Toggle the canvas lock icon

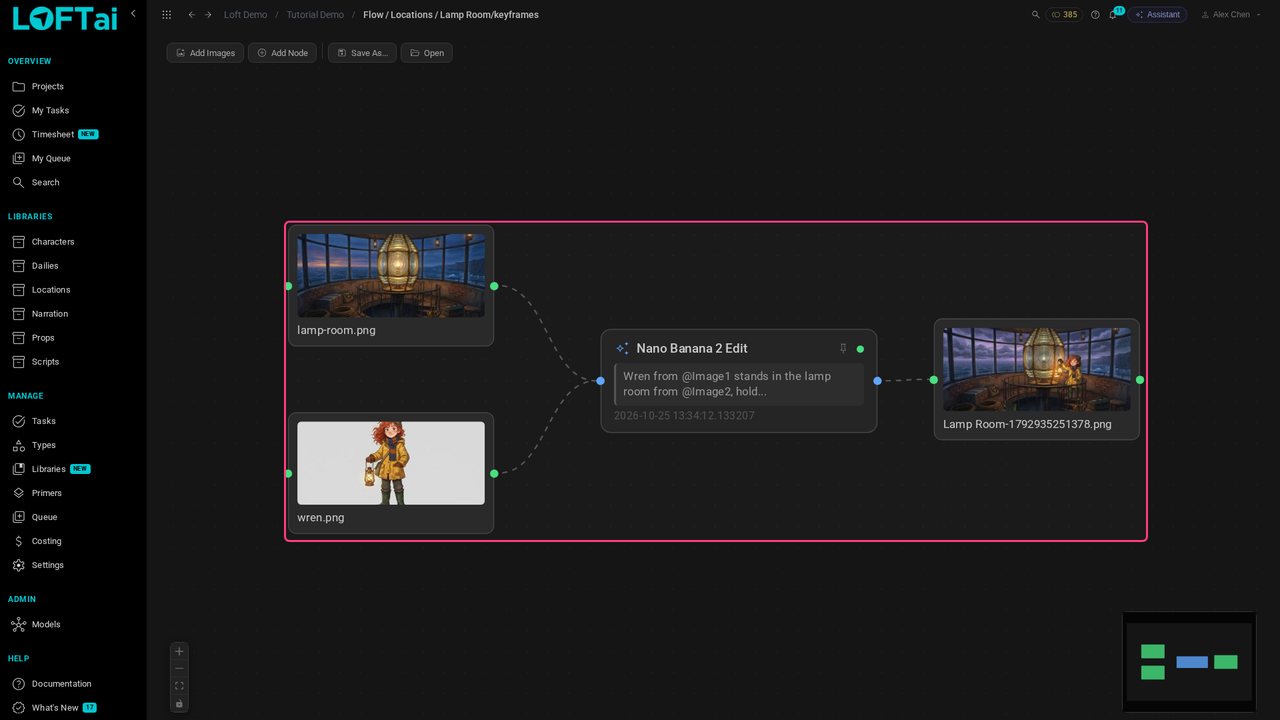click(179, 704)
